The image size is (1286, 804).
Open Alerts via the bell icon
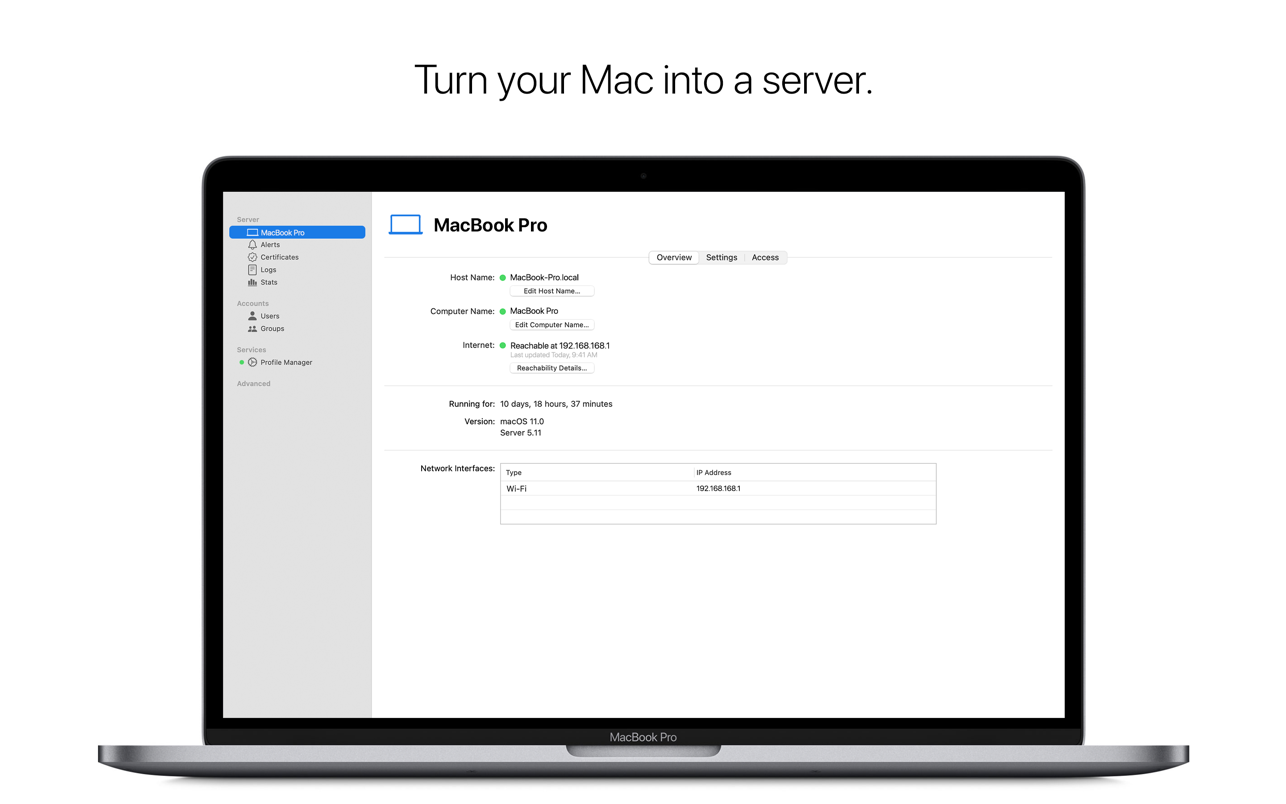coord(252,245)
